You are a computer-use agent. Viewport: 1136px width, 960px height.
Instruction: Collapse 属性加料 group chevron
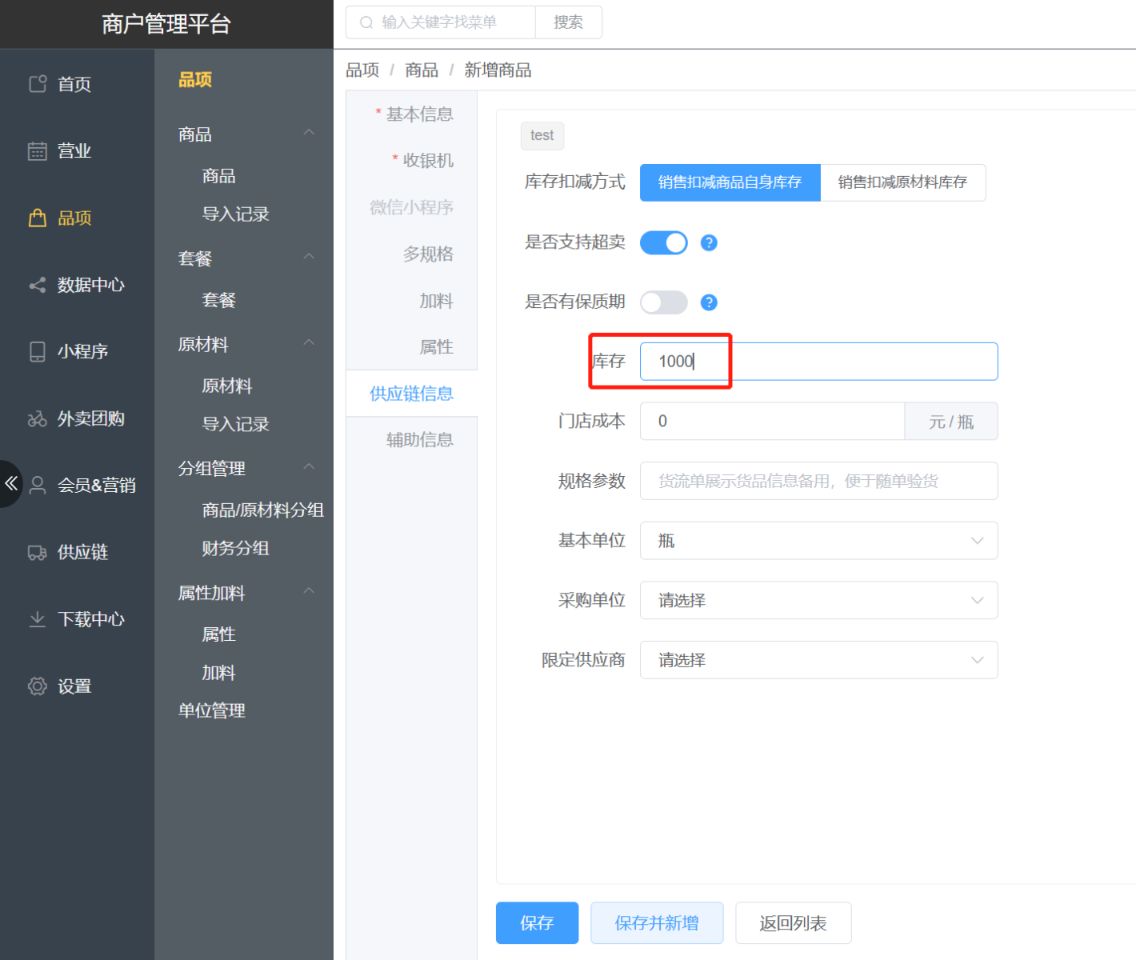[x=309, y=591]
